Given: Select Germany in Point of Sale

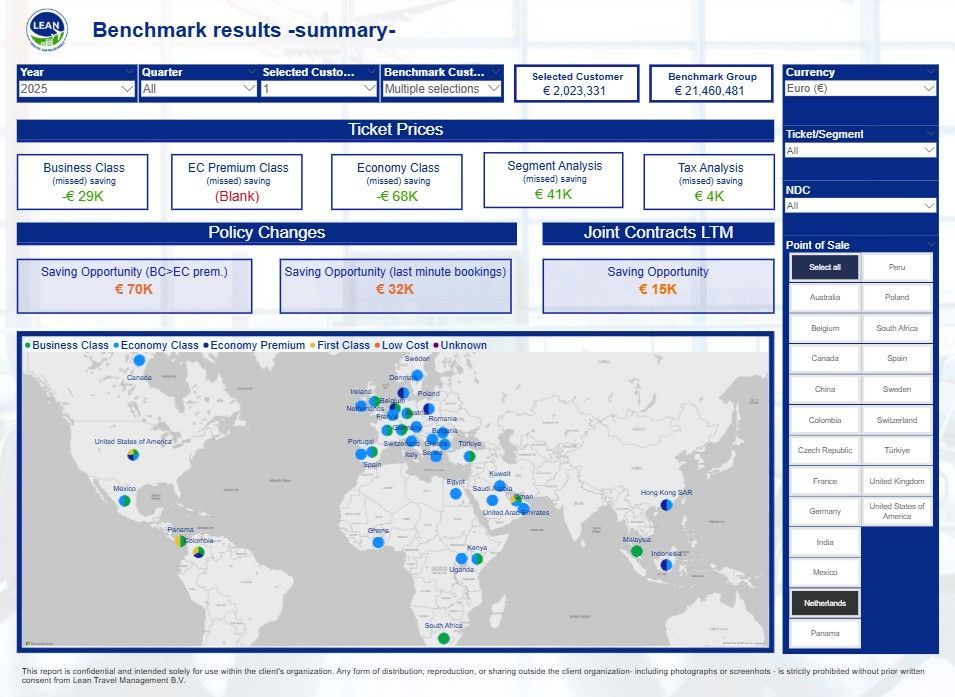Looking at the screenshot, I should [825, 511].
